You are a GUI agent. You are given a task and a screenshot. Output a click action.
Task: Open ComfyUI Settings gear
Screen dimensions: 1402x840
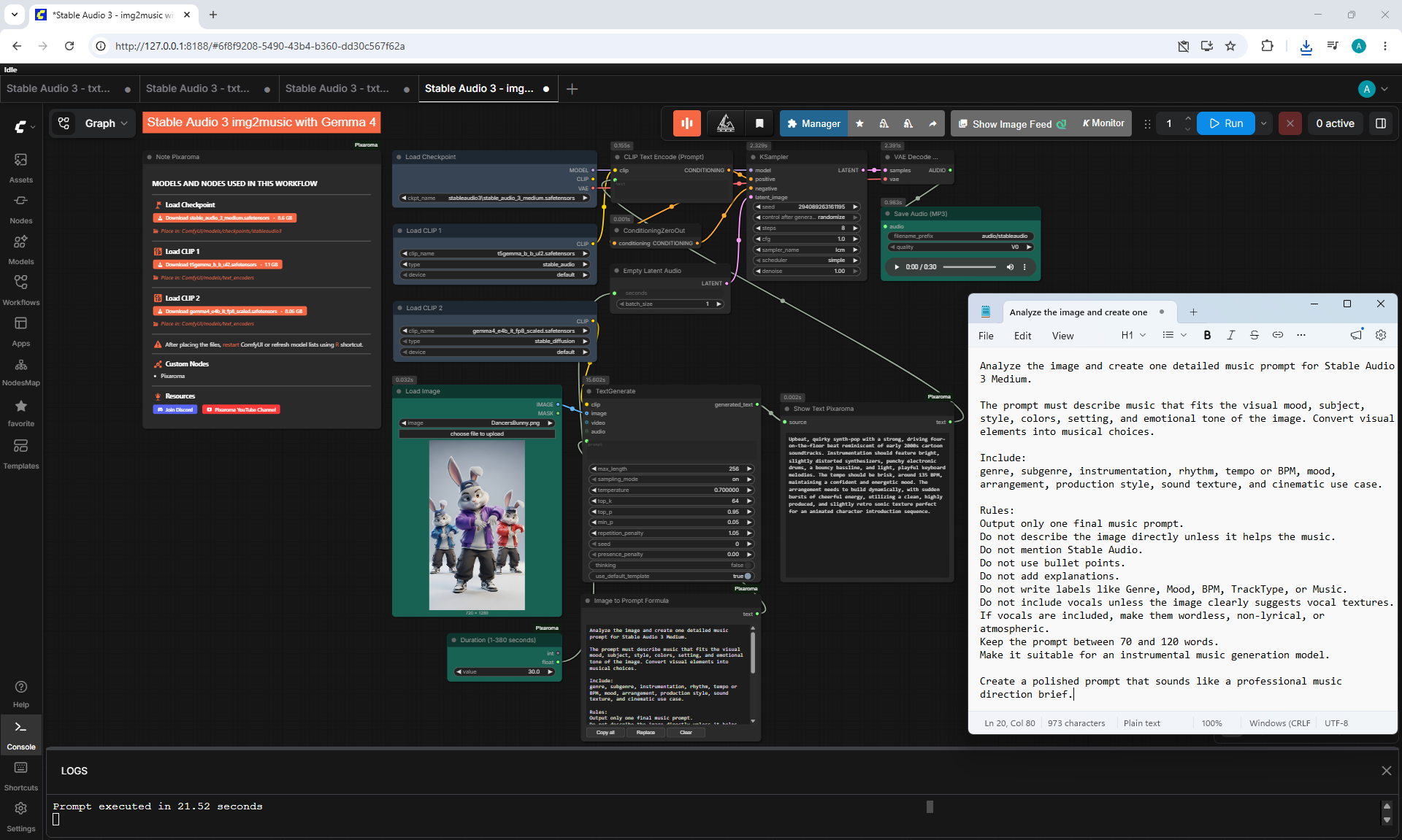20,817
